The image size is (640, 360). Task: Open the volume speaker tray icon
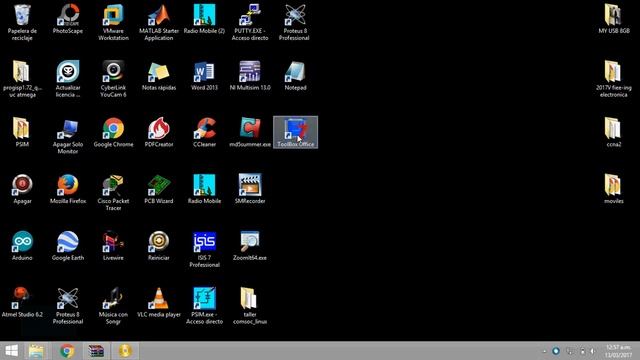[x=593, y=351]
